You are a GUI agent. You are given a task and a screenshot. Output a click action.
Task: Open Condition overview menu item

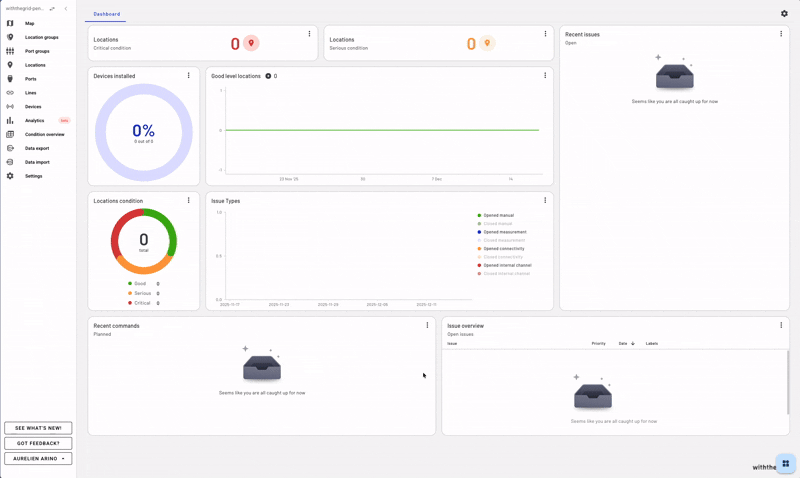coord(44,134)
